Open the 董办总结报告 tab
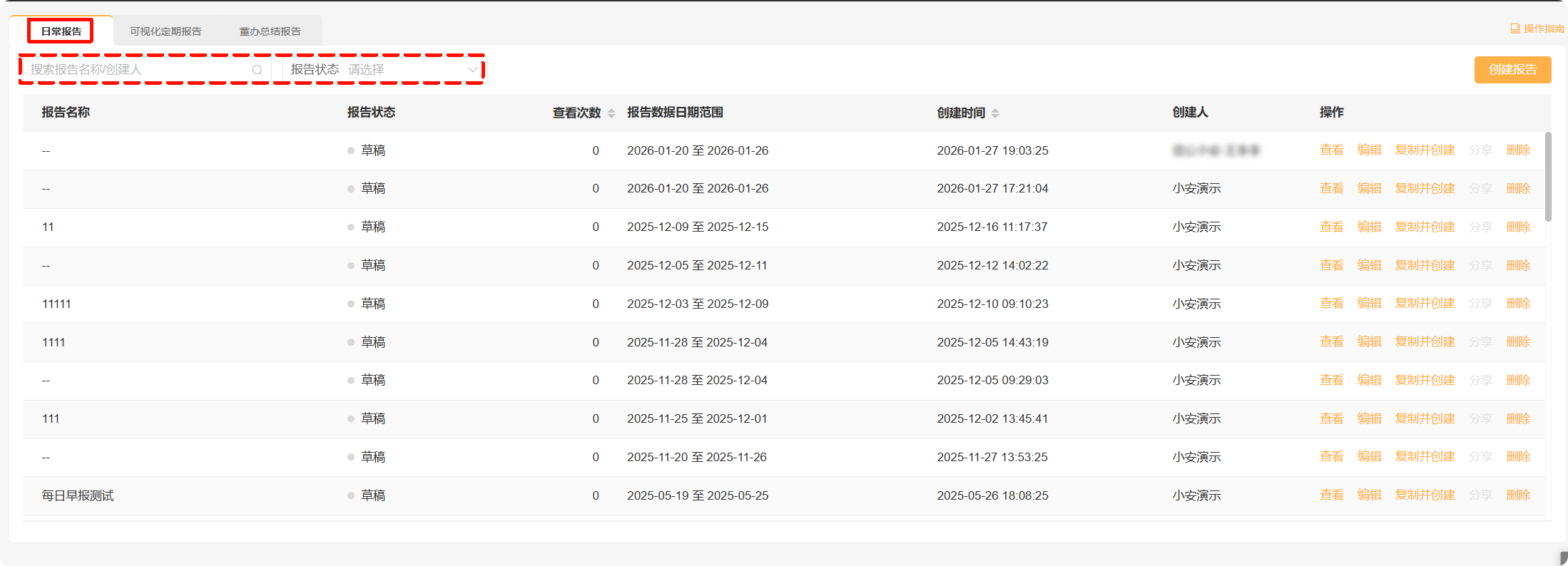The image size is (1568, 566). (x=270, y=31)
